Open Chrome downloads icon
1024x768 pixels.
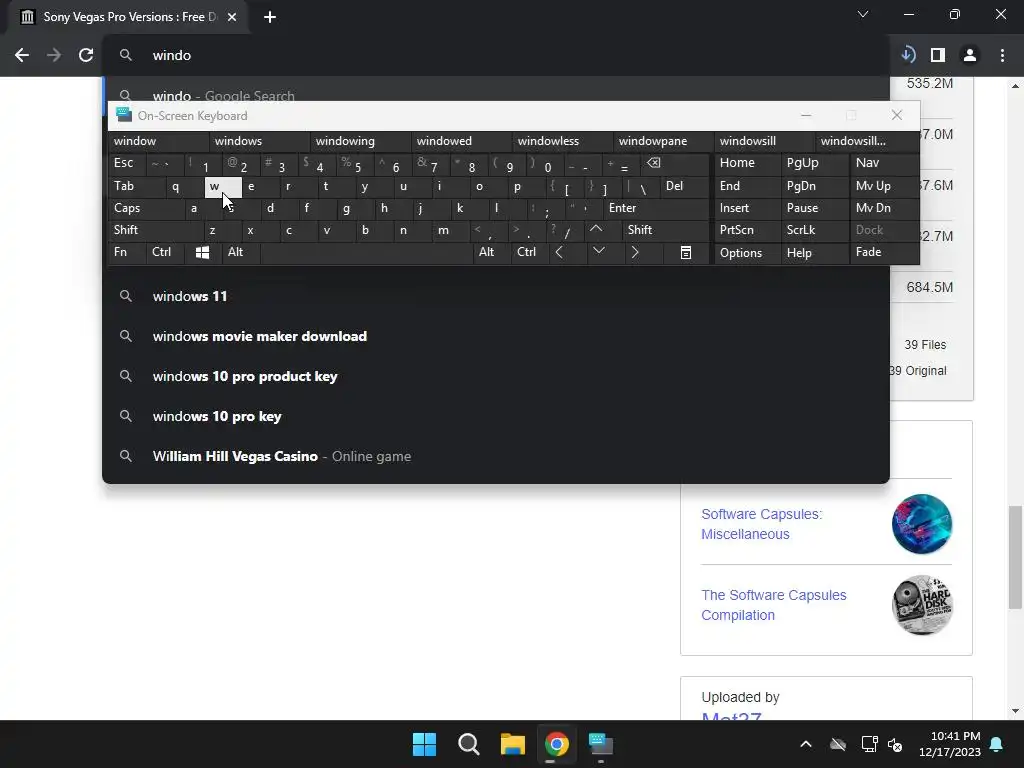point(908,55)
